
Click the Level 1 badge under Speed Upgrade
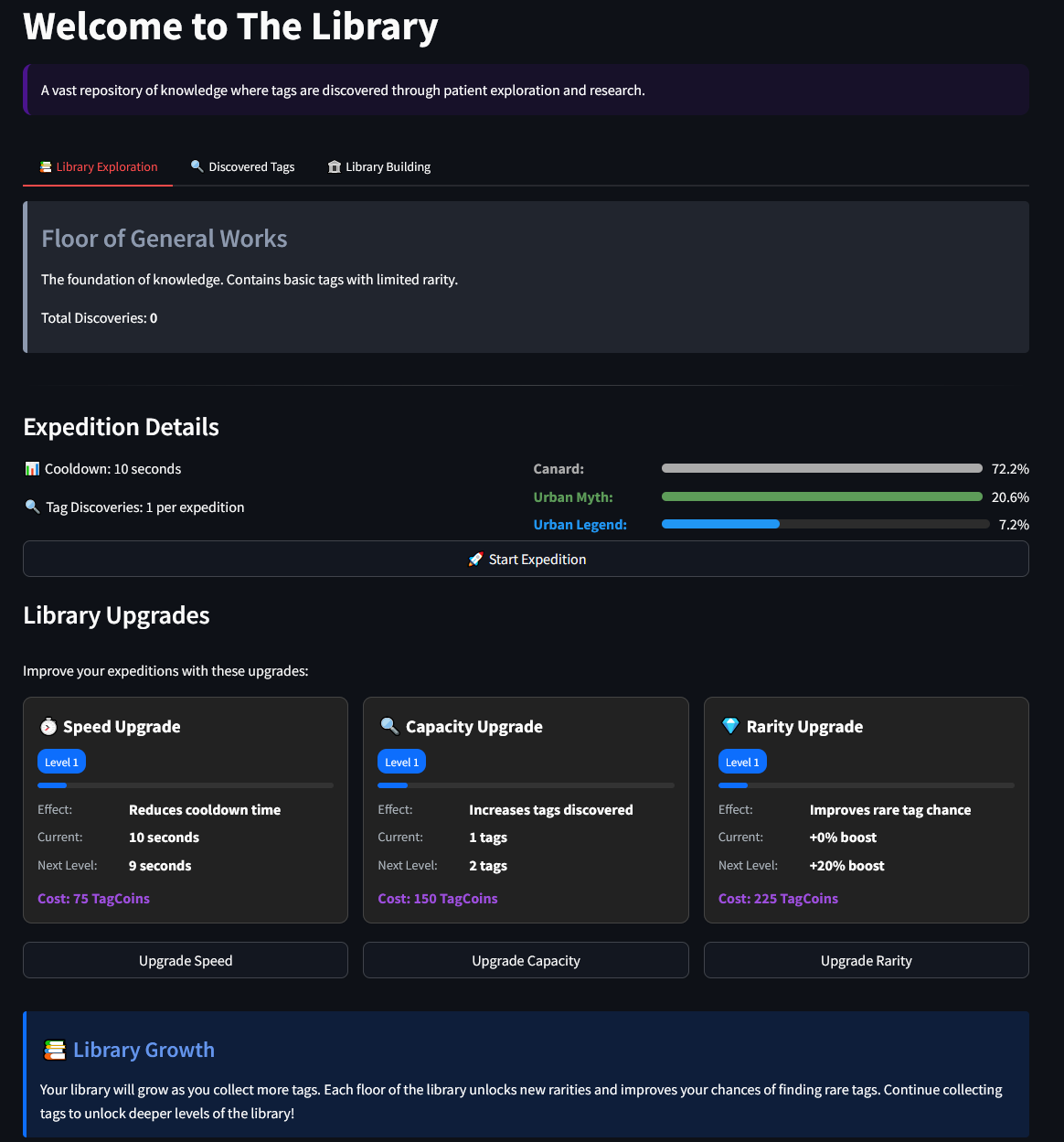62,763
